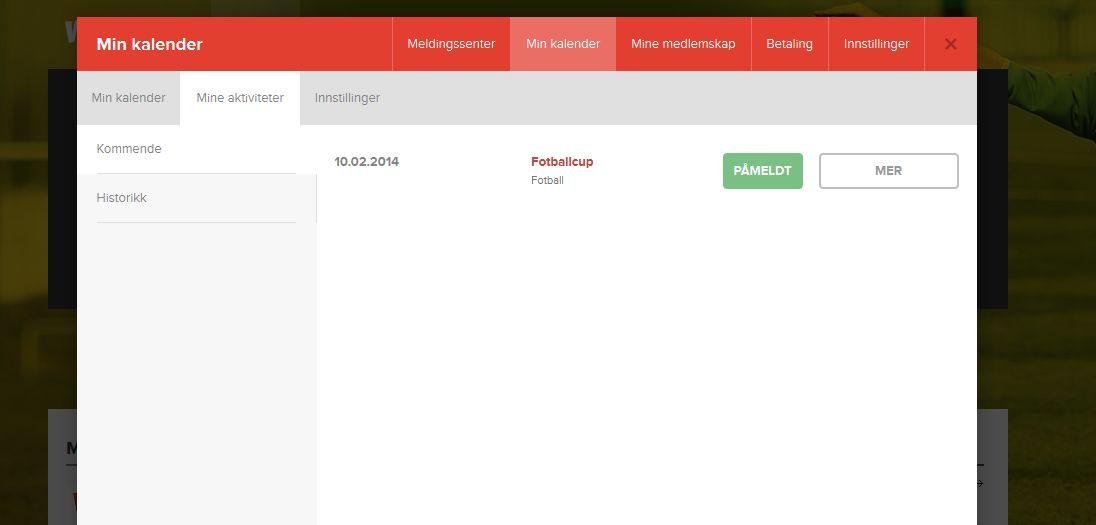
Task: Click the green PÅMELDT button
Action: click(x=763, y=171)
